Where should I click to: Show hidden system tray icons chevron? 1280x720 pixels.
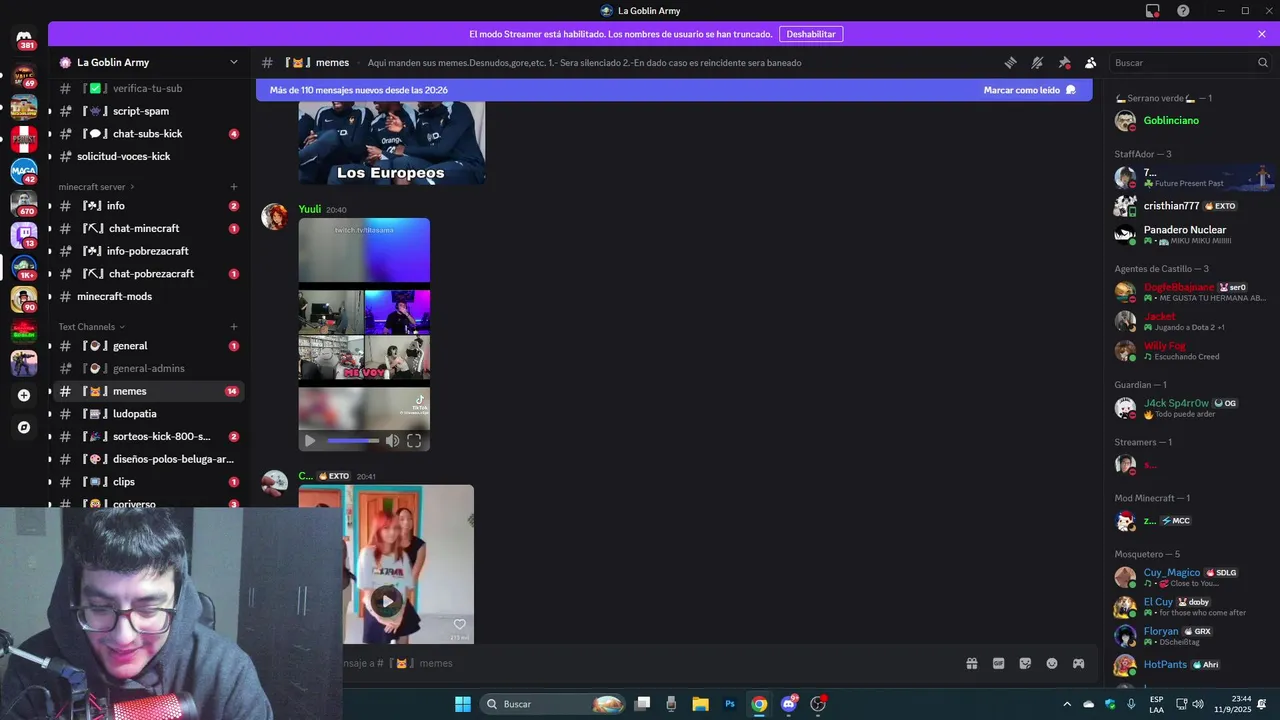[x=1066, y=704]
